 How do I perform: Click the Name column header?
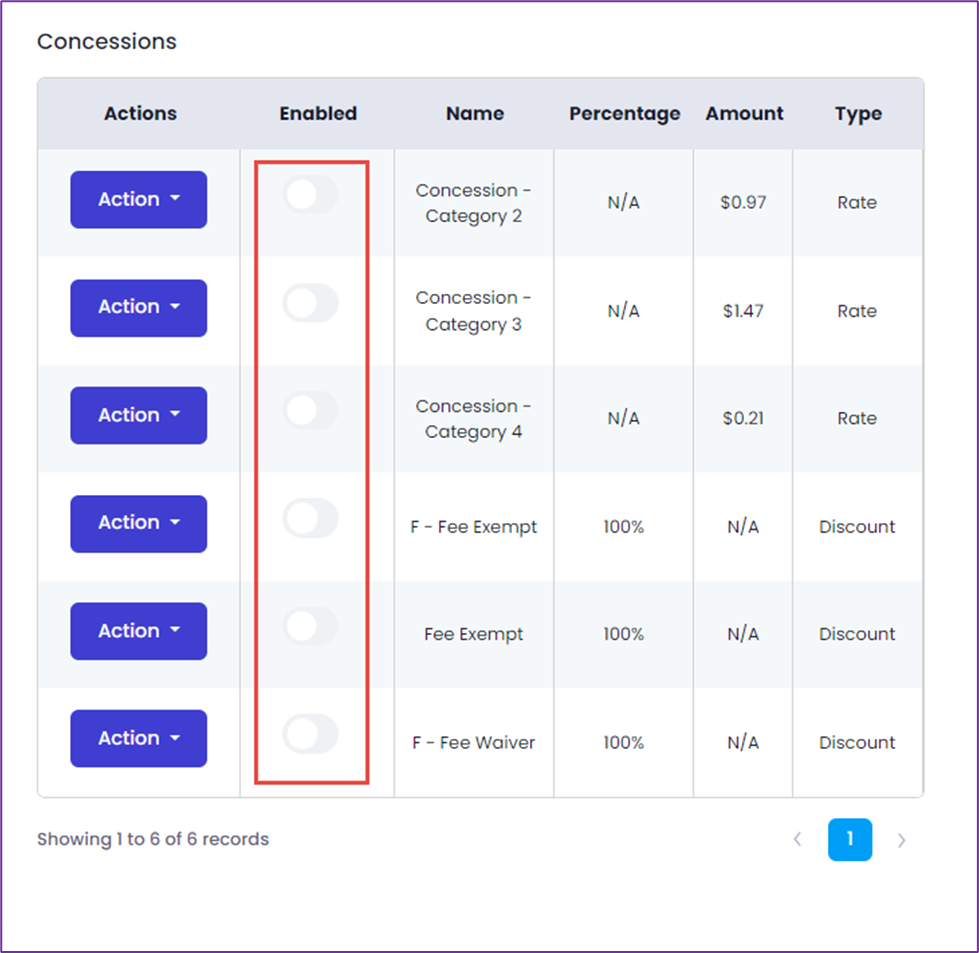pyautogui.click(x=475, y=114)
